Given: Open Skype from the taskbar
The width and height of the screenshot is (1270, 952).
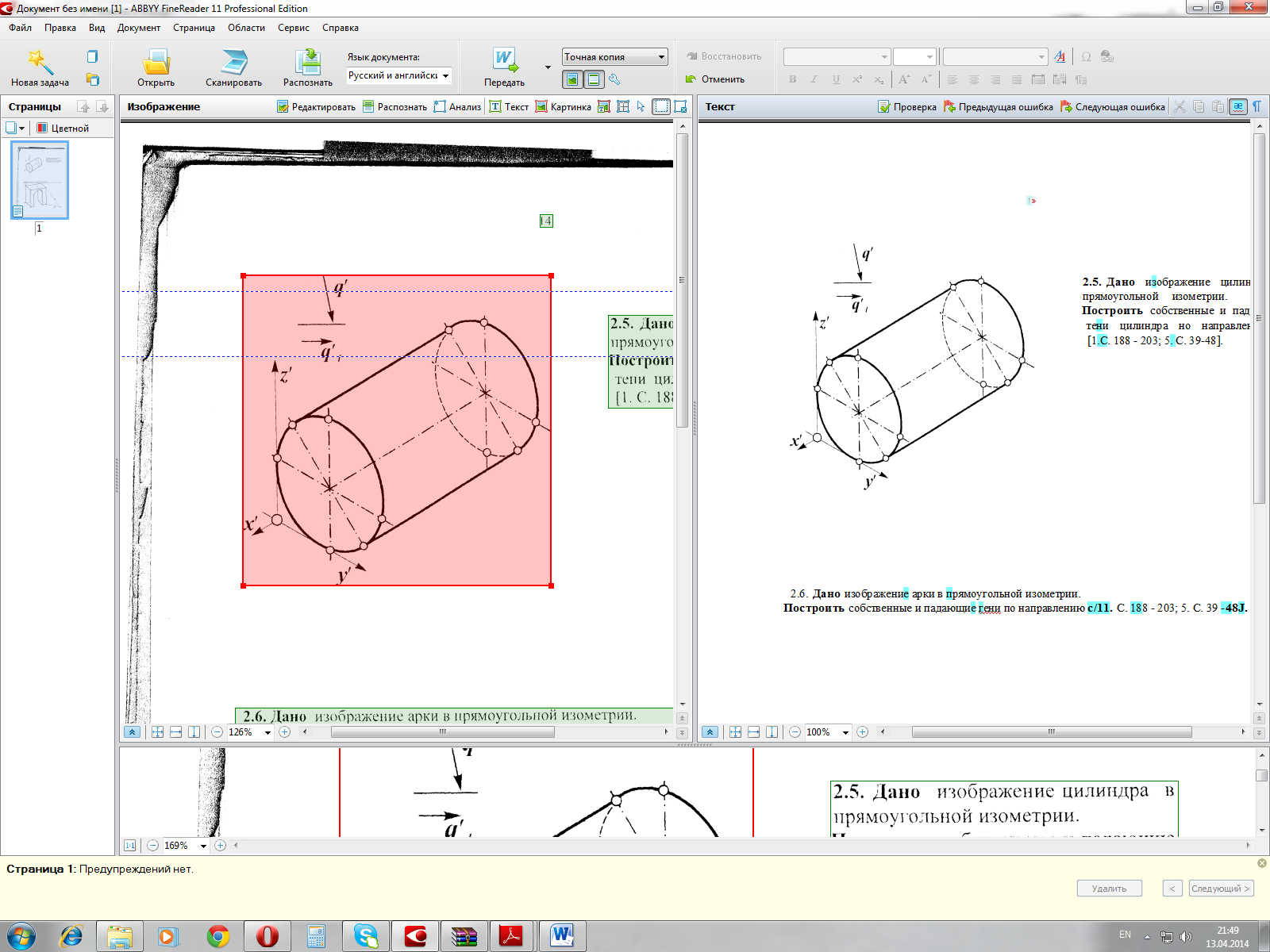Looking at the screenshot, I should (366, 936).
